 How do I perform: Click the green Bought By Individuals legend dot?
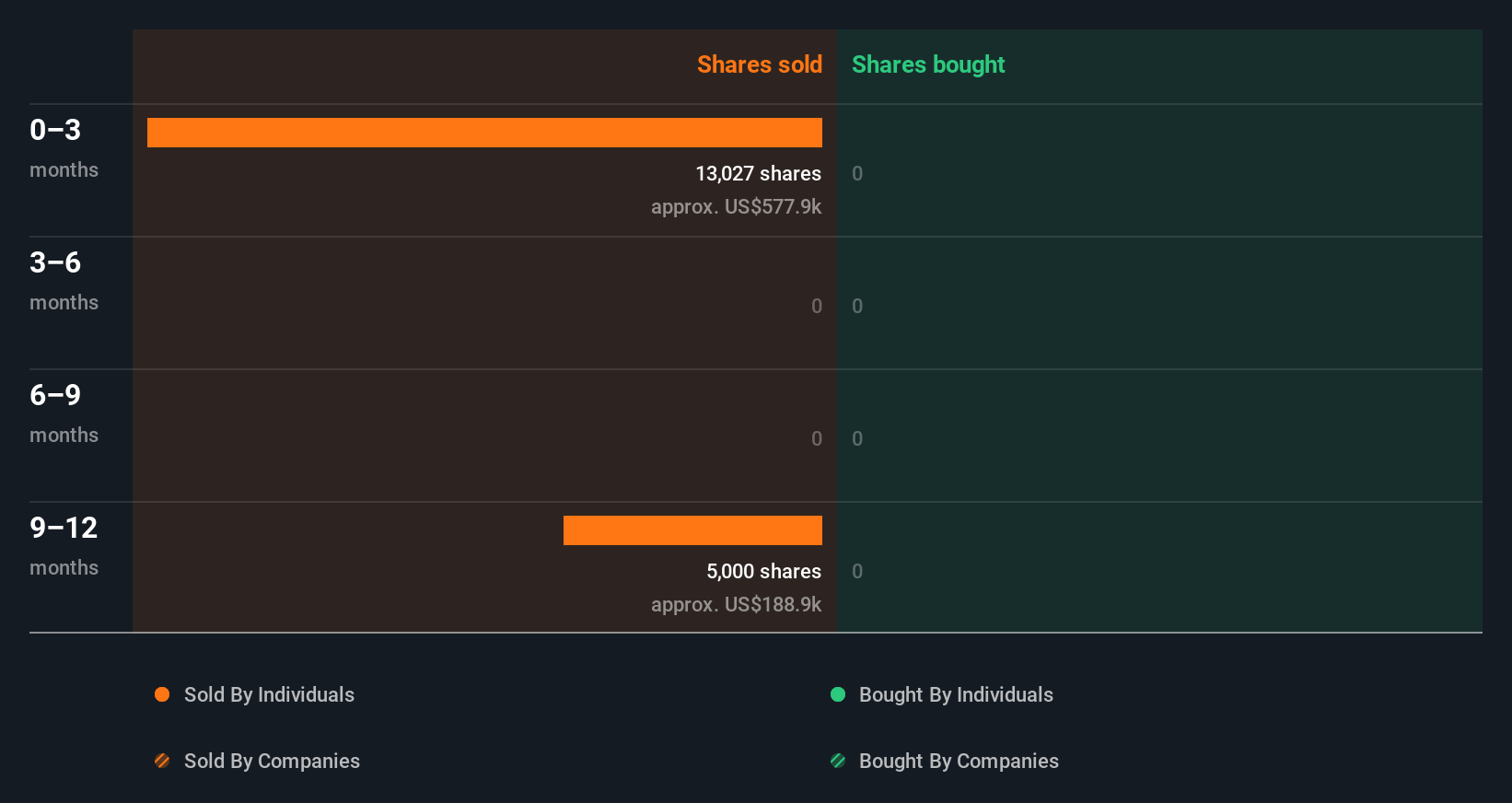pyautogui.click(x=838, y=694)
